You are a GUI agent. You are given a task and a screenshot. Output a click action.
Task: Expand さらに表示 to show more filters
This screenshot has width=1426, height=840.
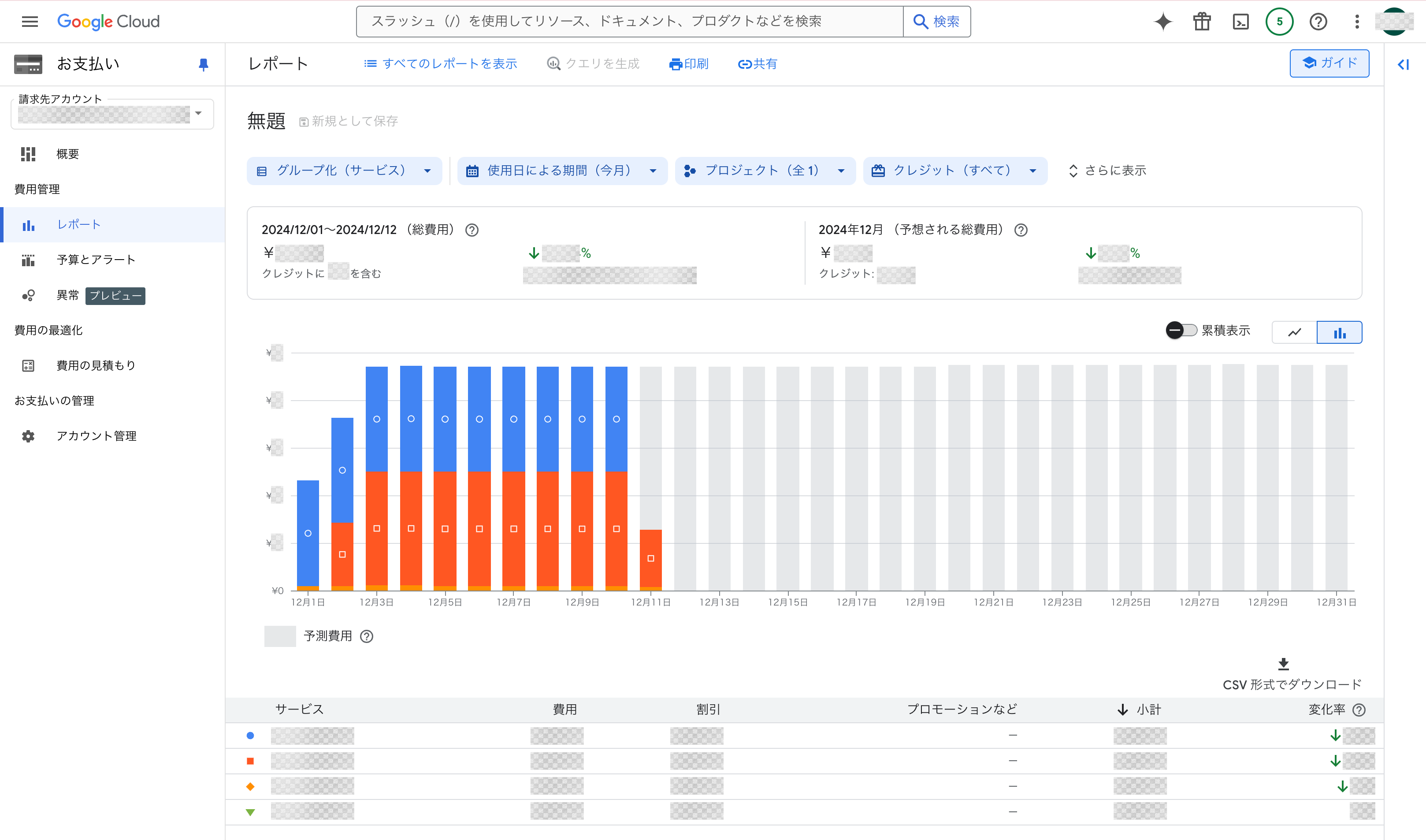(1107, 171)
